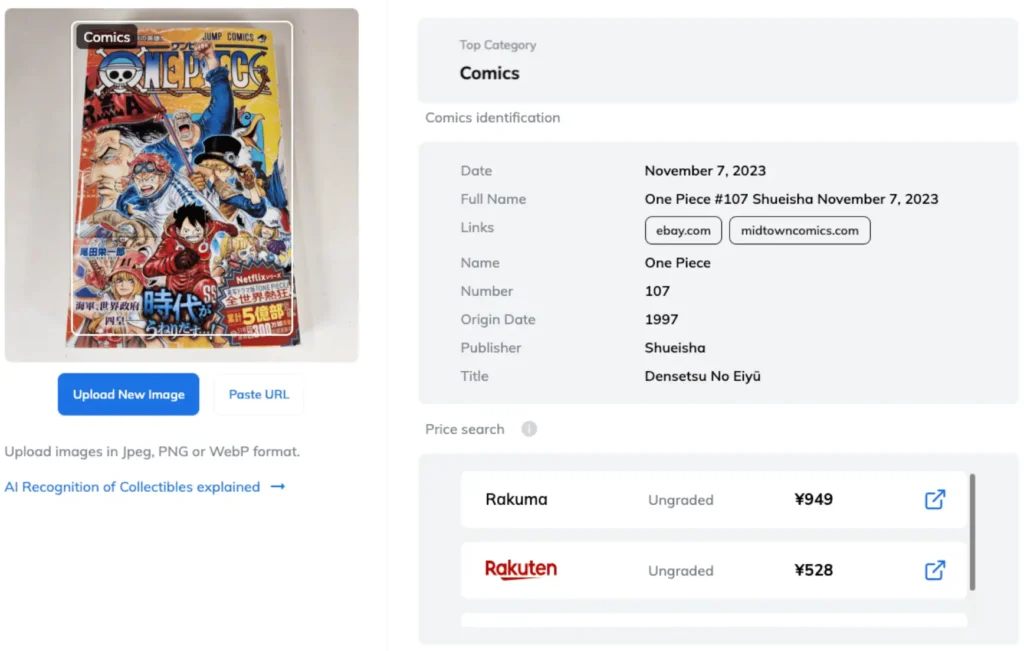The height and width of the screenshot is (651, 1024).
Task: Open the Rakuten listing external link icon
Action: pos(935,570)
